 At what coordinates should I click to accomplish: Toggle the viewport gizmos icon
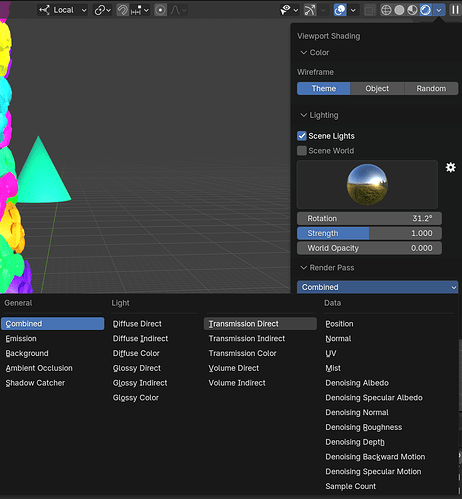coord(310,10)
